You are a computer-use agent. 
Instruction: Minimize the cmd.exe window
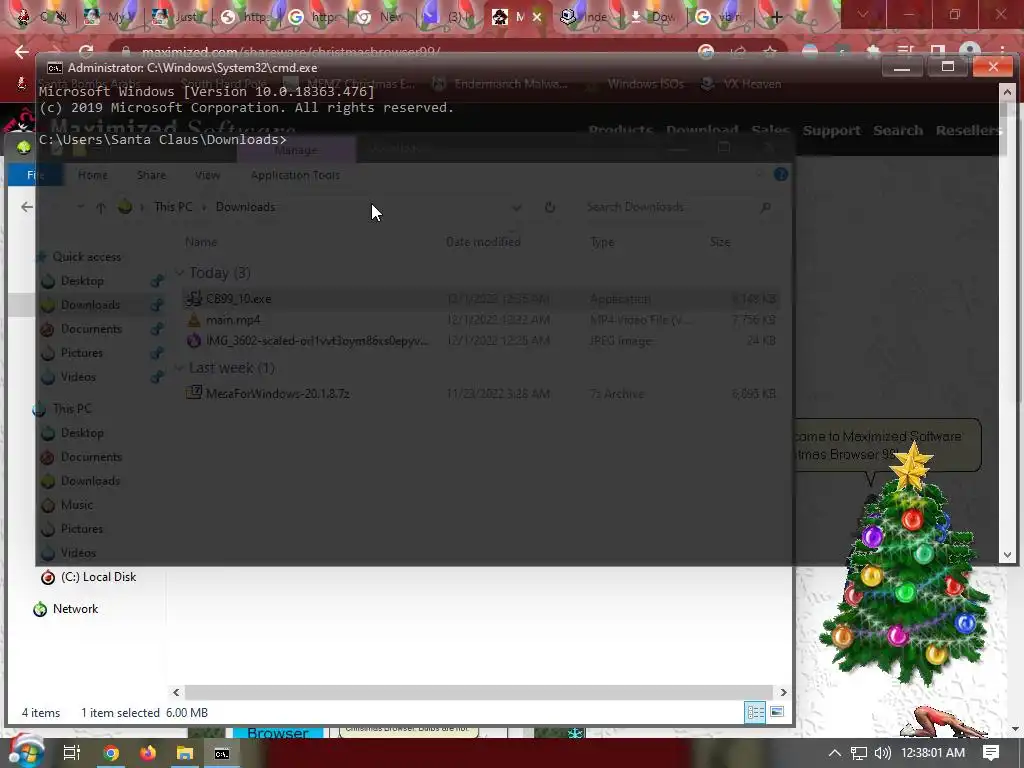click(902, 67)
